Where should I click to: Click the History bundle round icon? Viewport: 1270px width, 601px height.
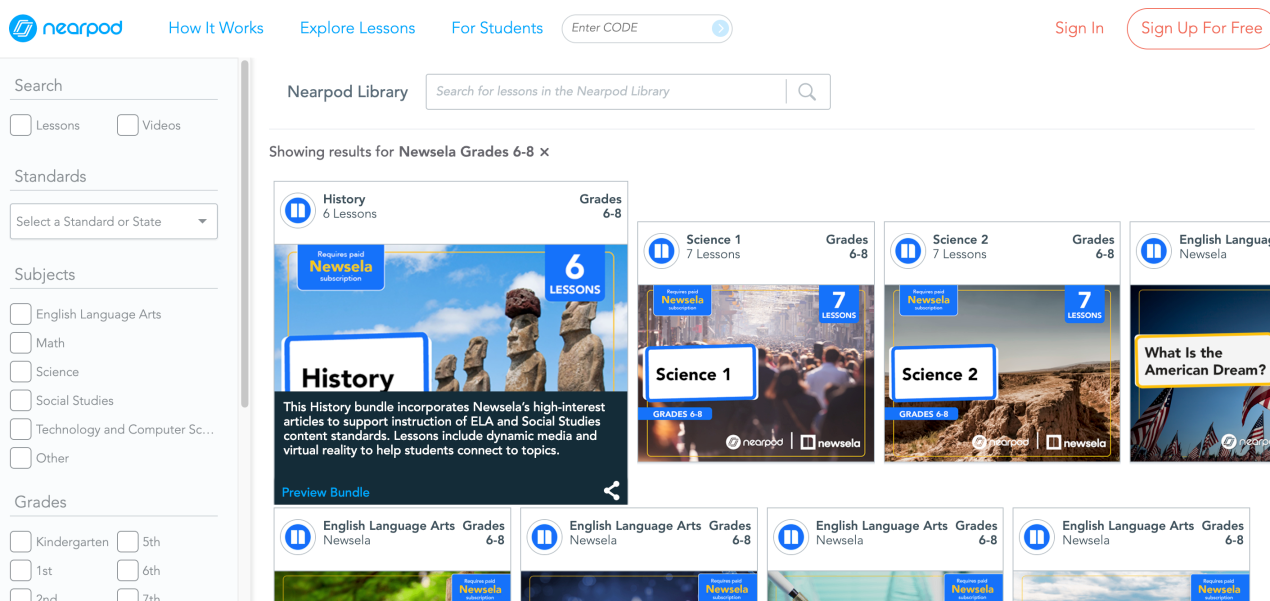pyautogui.click(x=297, y=210)
